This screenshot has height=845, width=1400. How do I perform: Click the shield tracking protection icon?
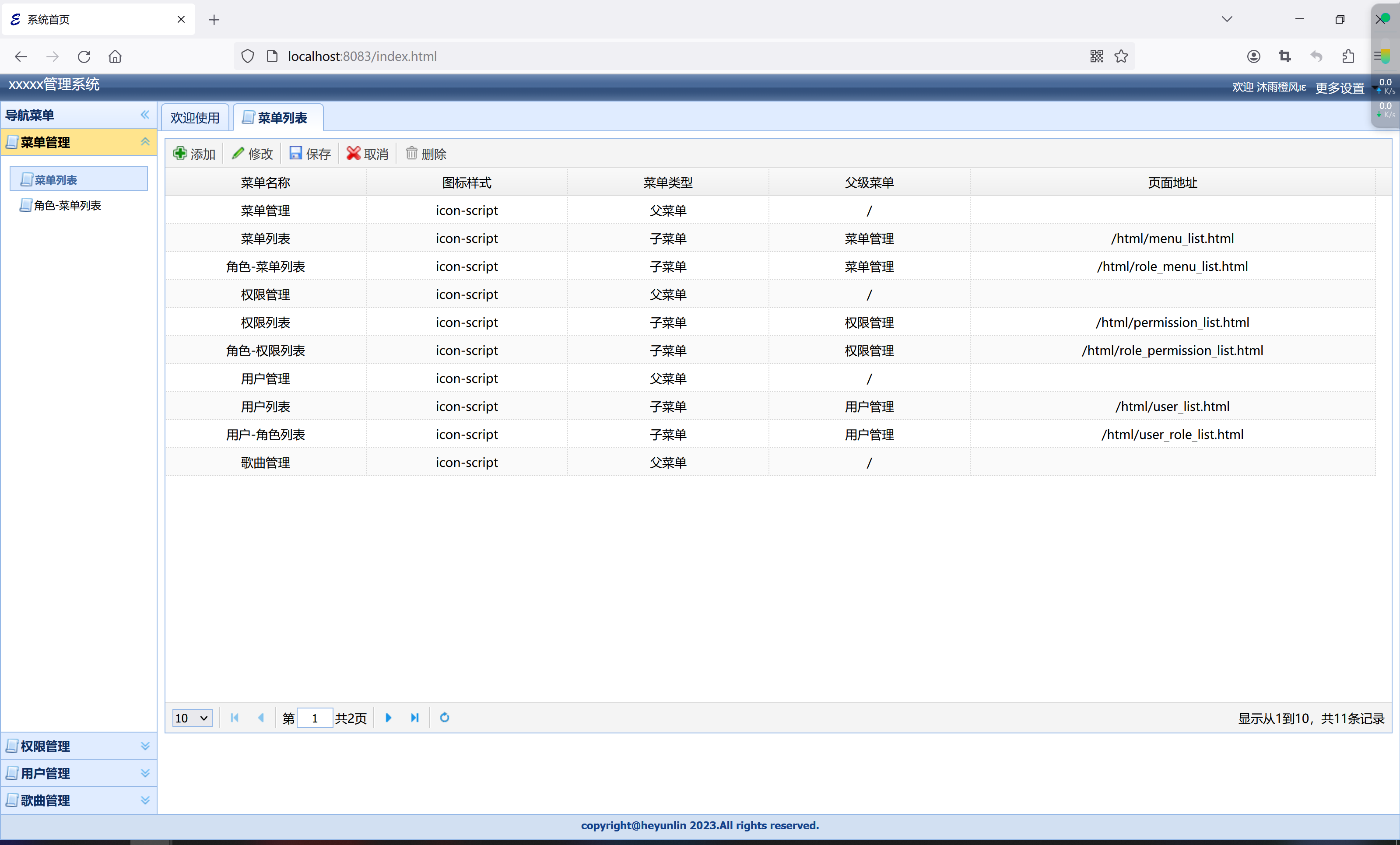pos(248,56)
